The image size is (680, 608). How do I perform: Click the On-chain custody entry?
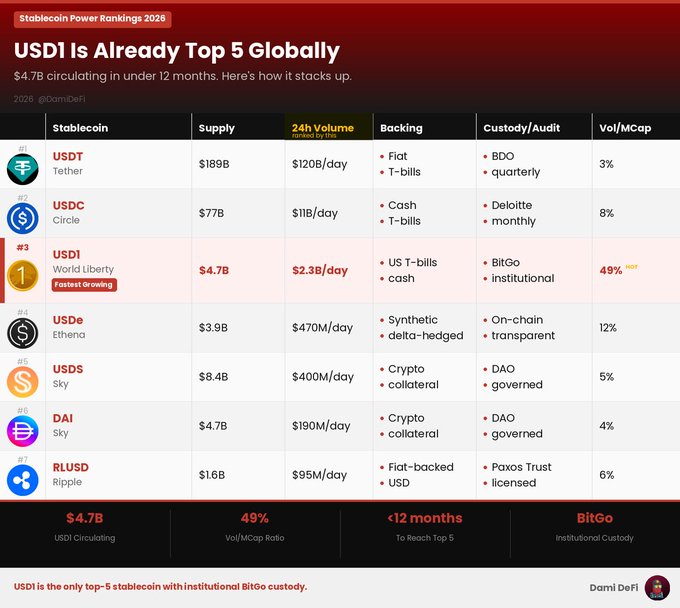pos(517,320)
